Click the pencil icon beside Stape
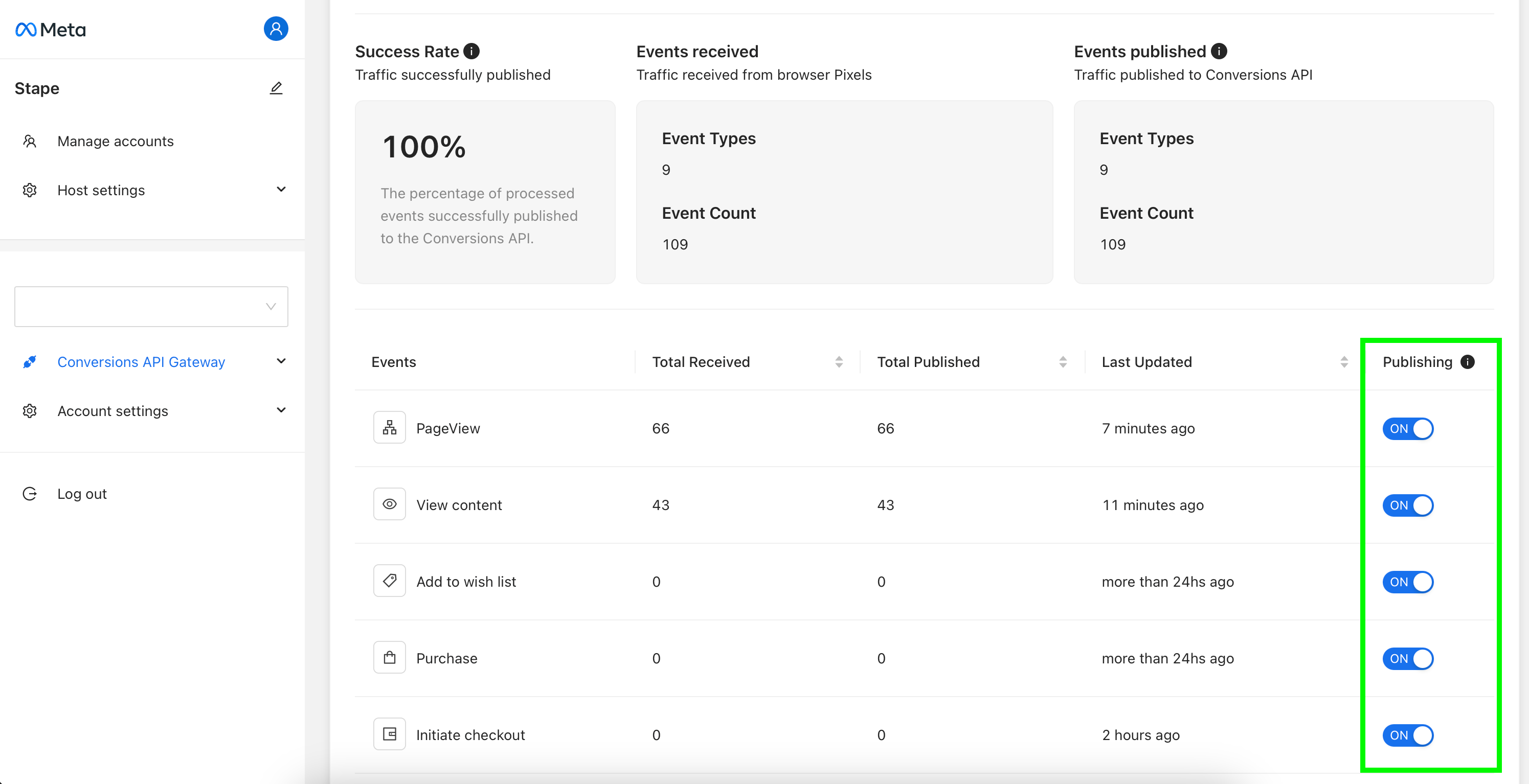The height and width of the screenshot is (784, 1529). 276,88
